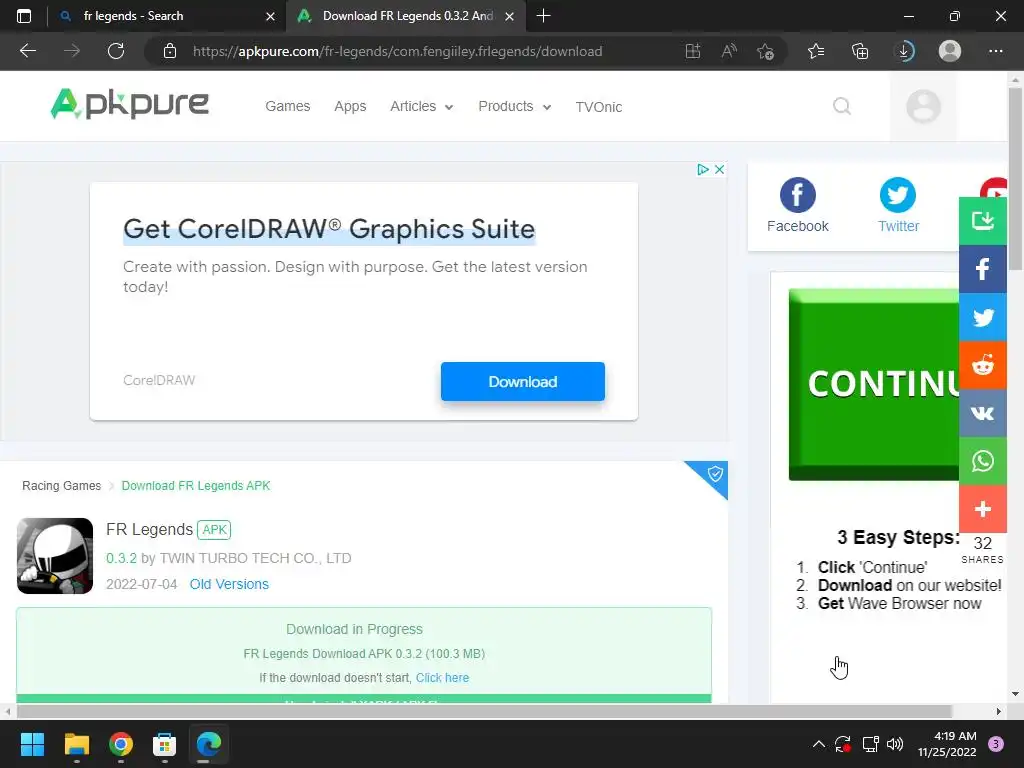Image resolution: width=1024 pixels, height=768 pixels.
Task: Open the TVOnic menu item
Action: tap(599, 107)
